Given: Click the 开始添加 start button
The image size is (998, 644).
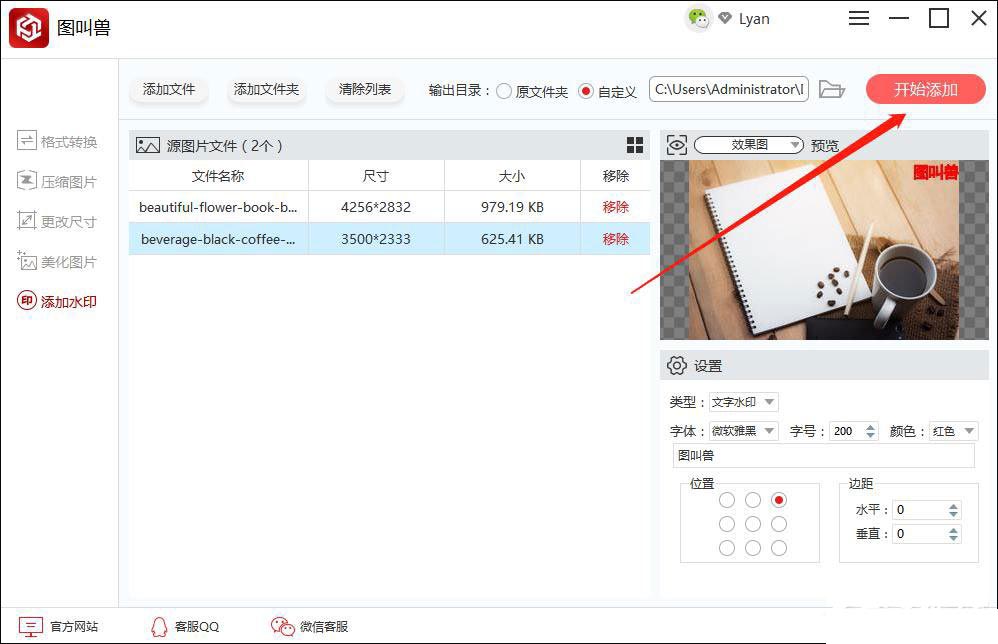Looking at the screenshot, I should [x=924, y=89].
